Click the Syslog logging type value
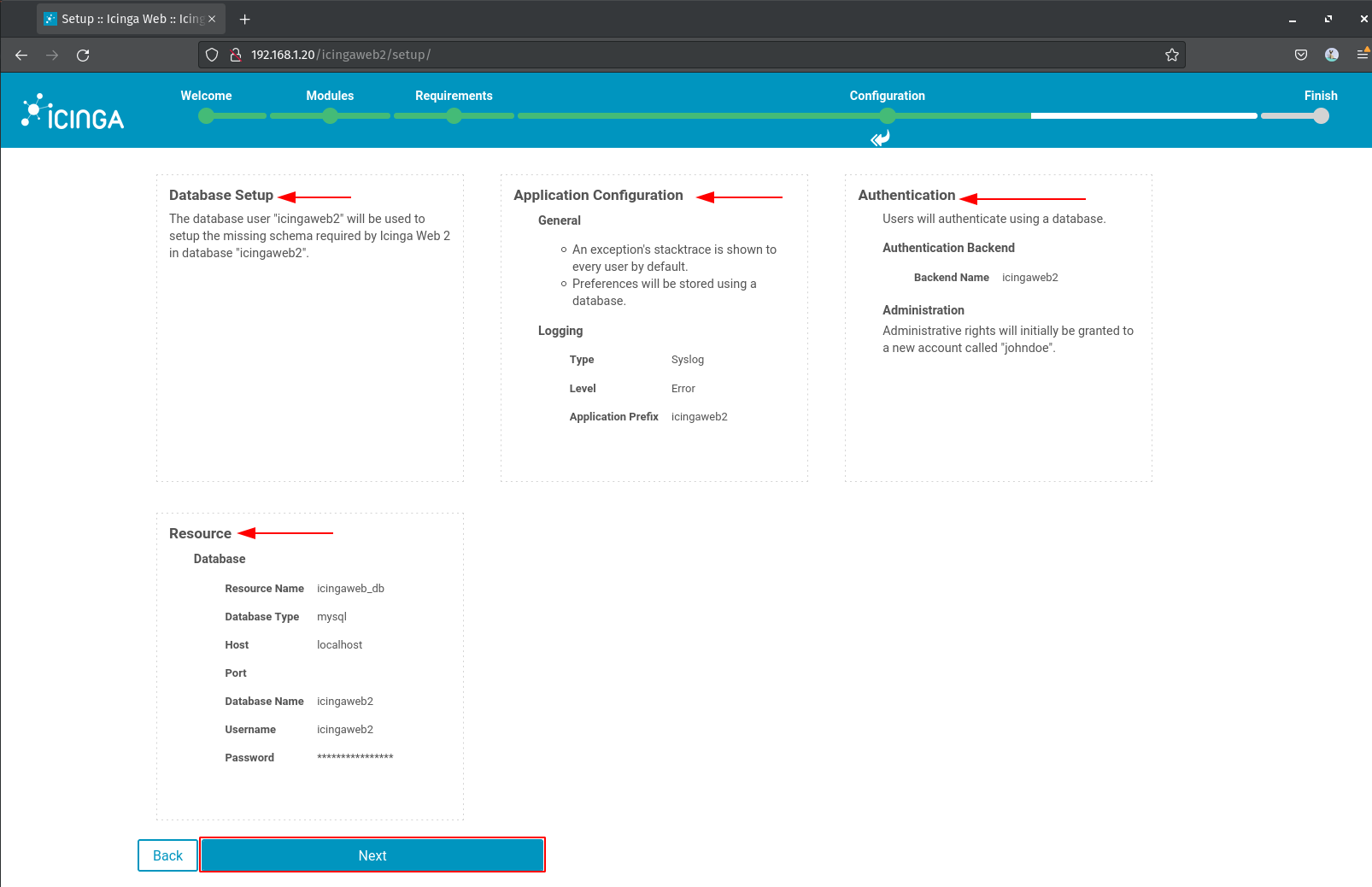Screen dimensions: 1372x887 pos(688,360)
